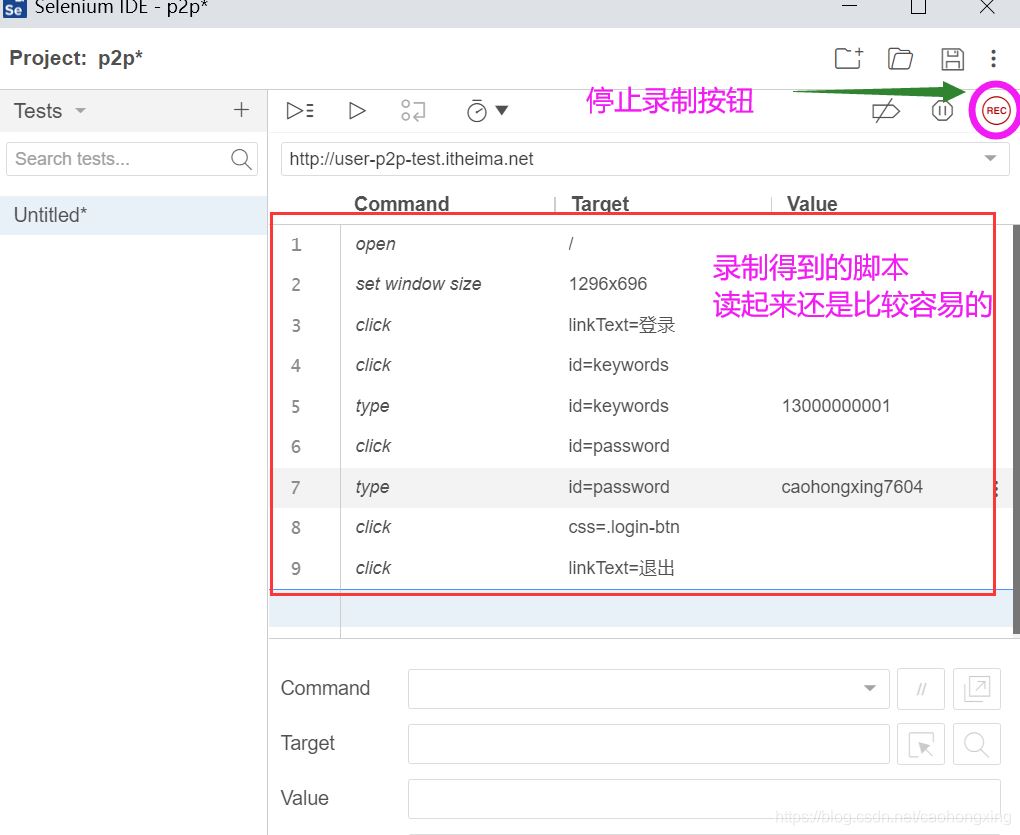This screenshot has height=835, width=1020.
Task: Minimize the Selenium IDE window
Action: pos(849,6)
